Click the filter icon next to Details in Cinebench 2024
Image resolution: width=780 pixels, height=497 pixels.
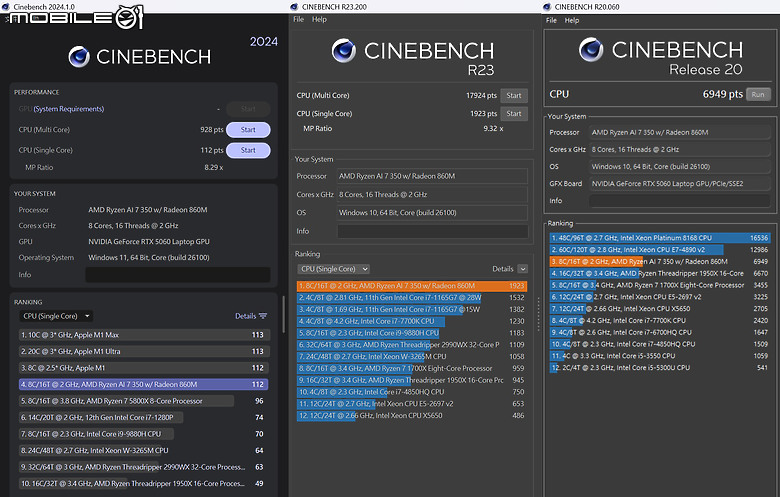pos(263,316)
